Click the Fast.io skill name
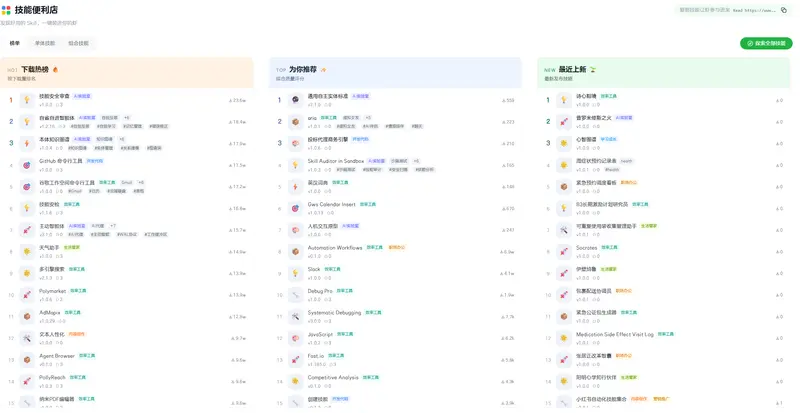 tap(316, 356)
